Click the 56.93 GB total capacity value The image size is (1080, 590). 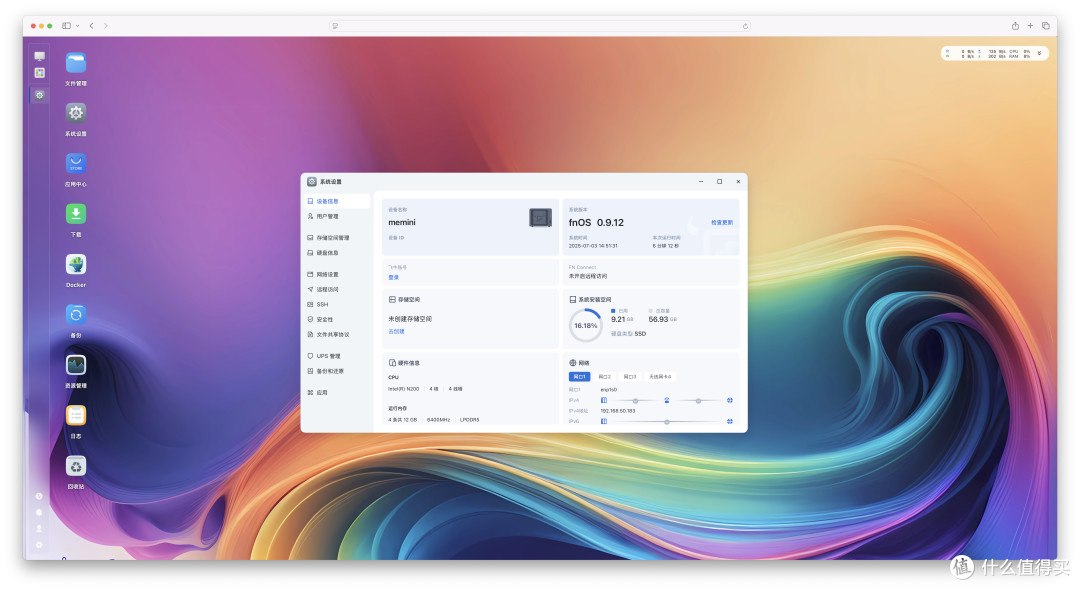point(662,319)
